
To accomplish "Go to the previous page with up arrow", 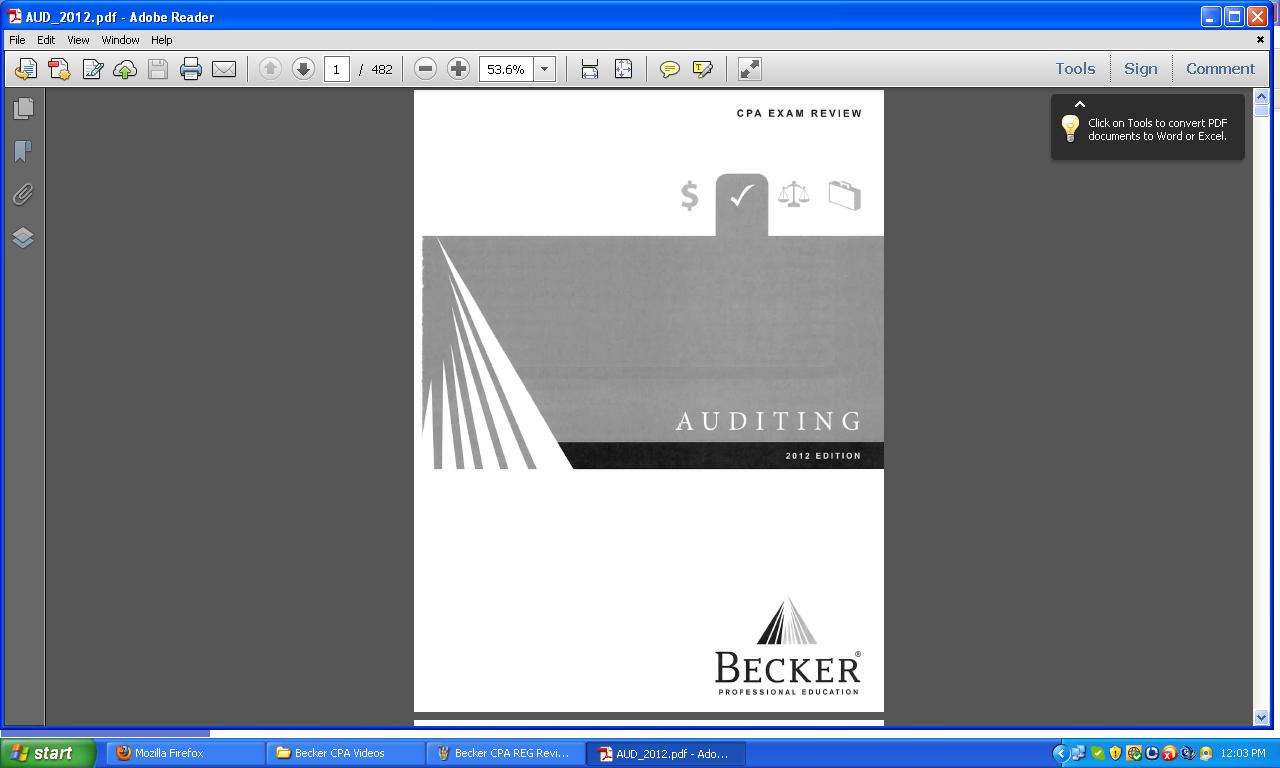I will pyautogui.click(x=270, y=69).
